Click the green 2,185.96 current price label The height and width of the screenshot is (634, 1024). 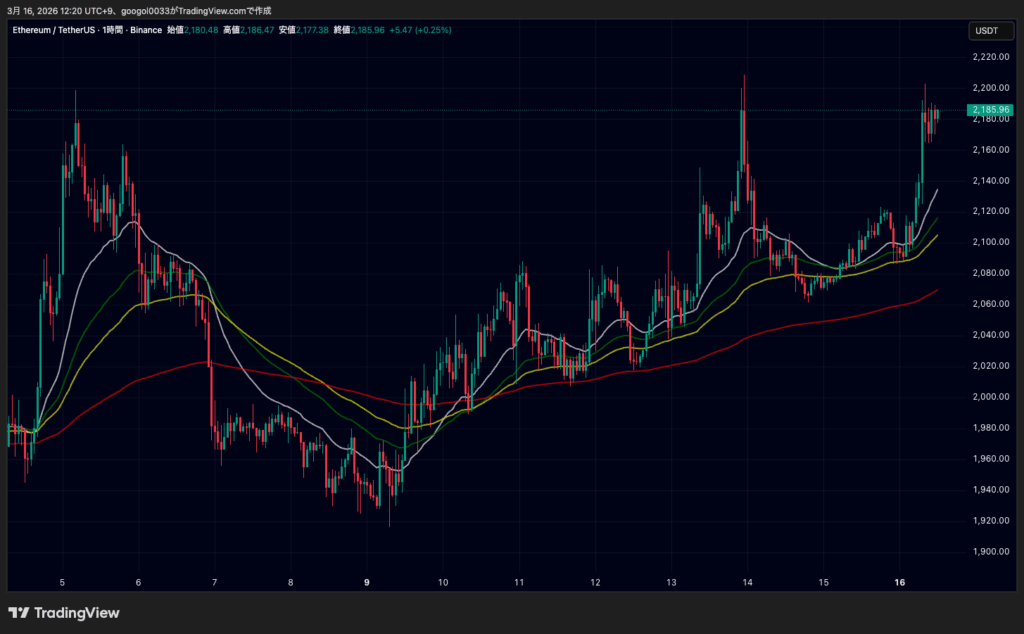(989, 109)
